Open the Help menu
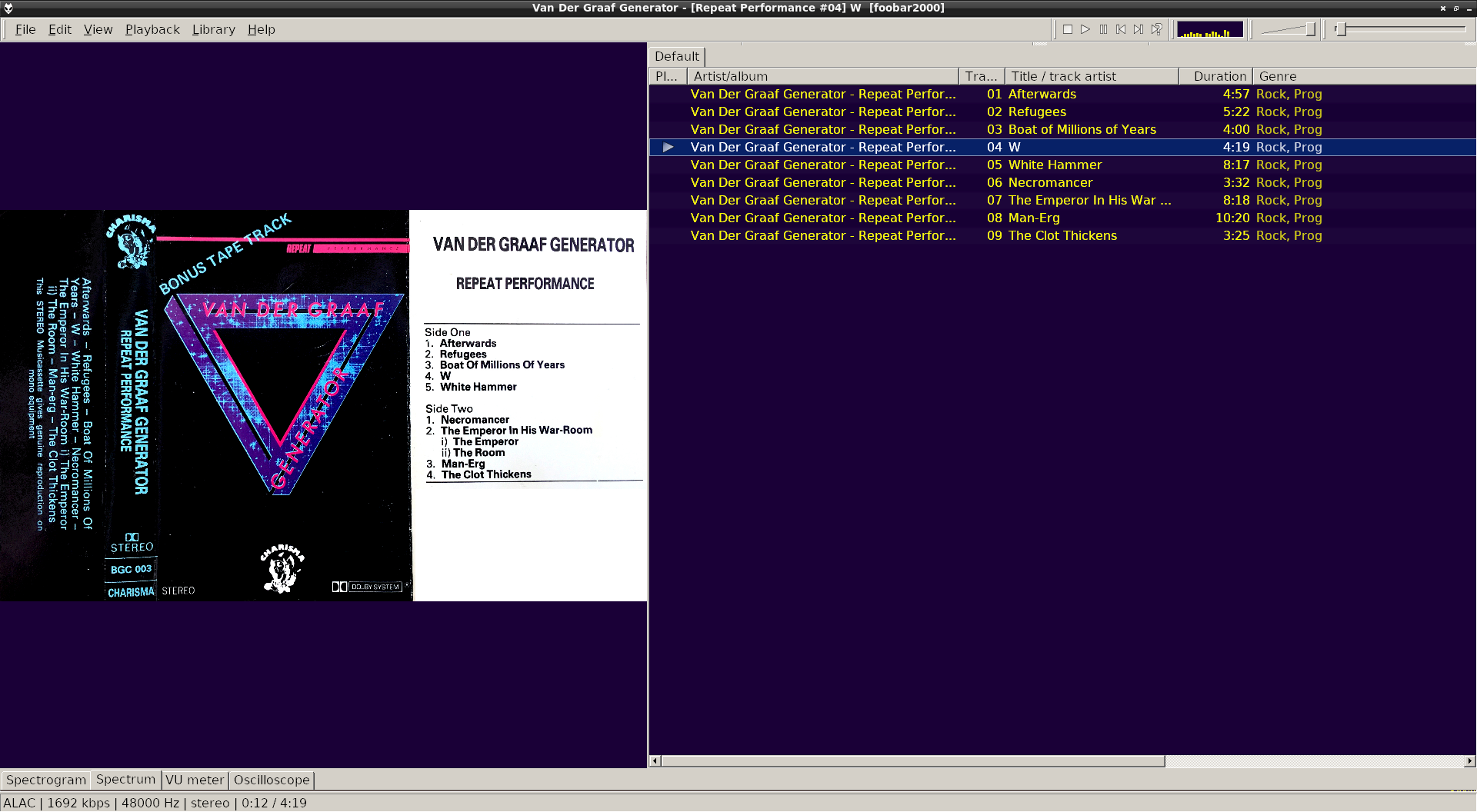Screen dimensions: 1477x812 pyautogui.click(x=261, y=29)
